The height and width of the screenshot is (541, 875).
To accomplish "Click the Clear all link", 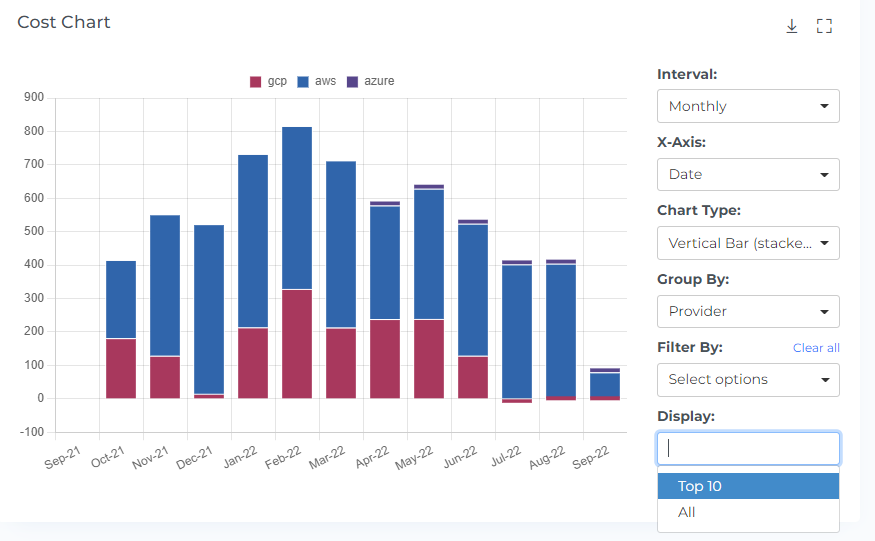I will 816,348.
